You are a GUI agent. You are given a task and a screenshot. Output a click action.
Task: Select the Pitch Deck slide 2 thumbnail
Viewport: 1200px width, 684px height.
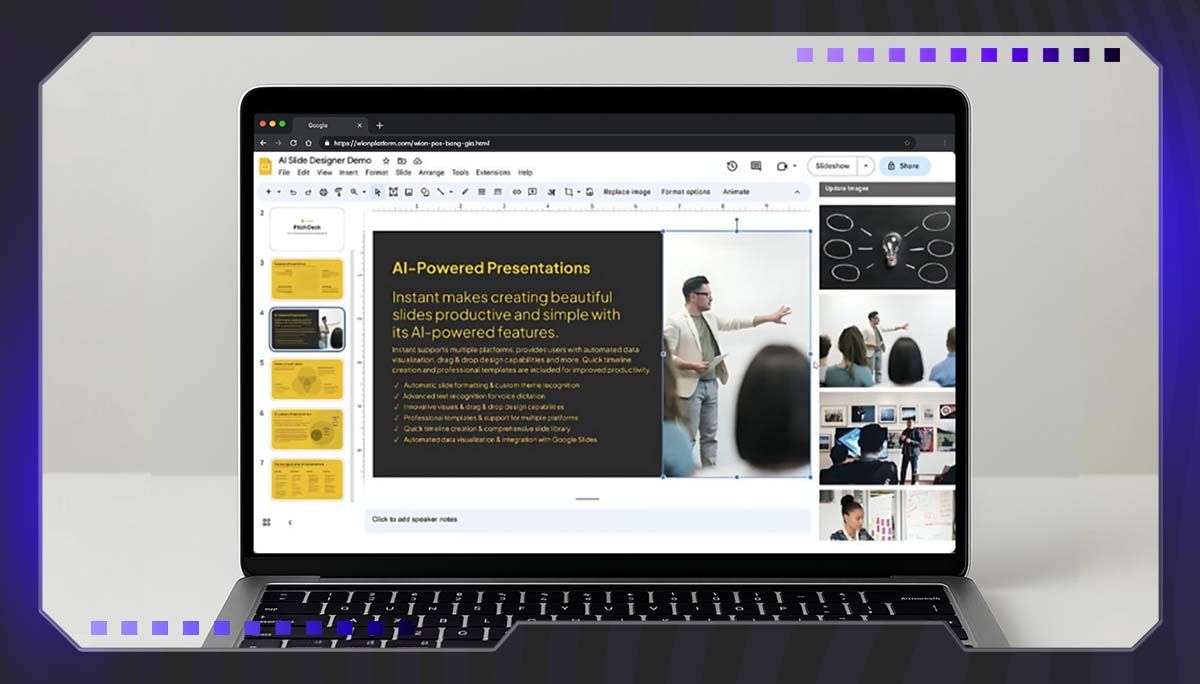[x=306, y=229]
